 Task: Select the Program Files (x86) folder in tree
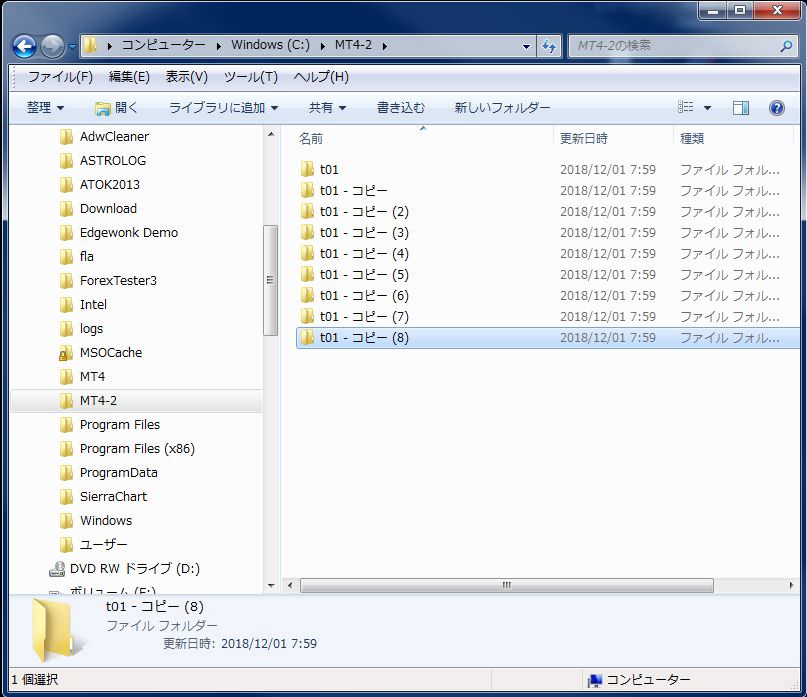point(137,449)
